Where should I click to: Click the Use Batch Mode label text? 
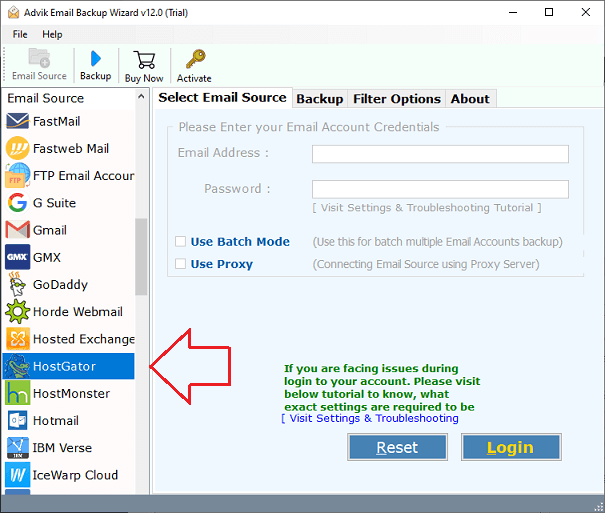[x=240, y=241]
